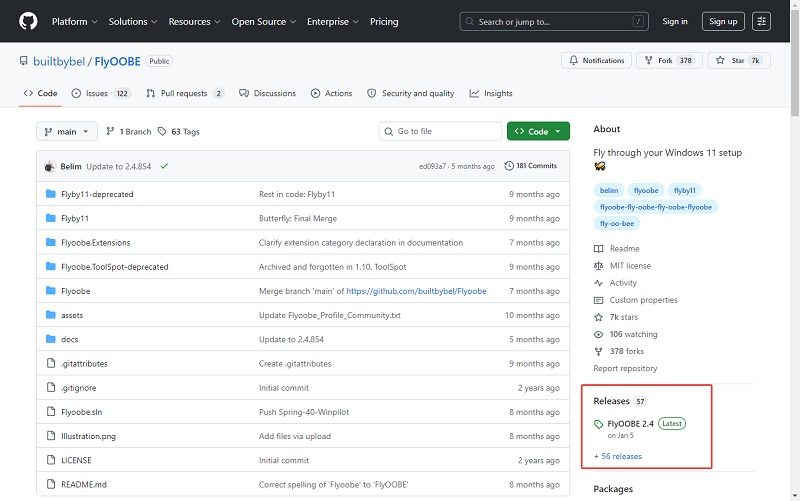
Task: Go to the Pricing page
Action: coord(384,21)
